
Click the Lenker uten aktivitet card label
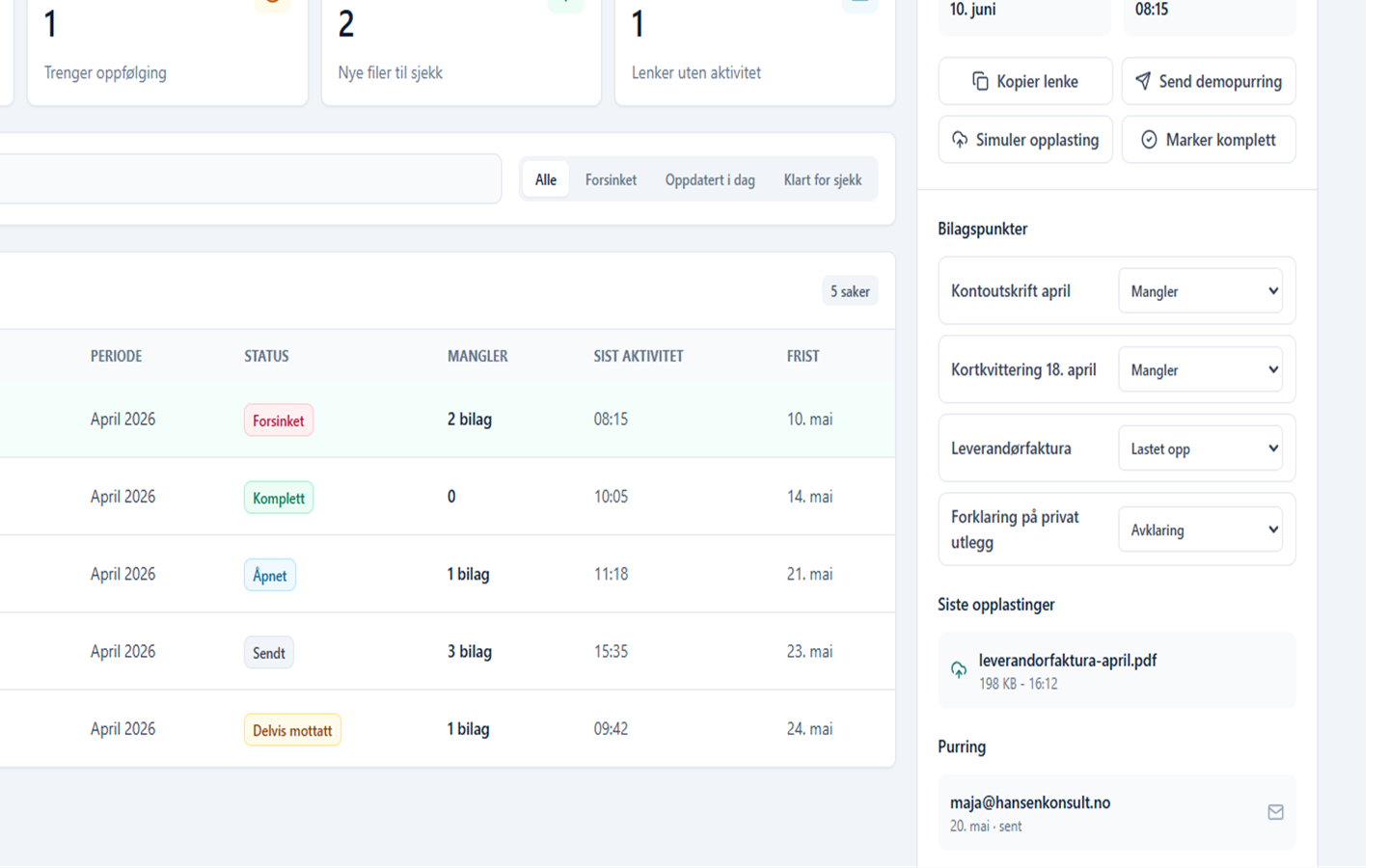pyautogui.click(x=696, y=73)
